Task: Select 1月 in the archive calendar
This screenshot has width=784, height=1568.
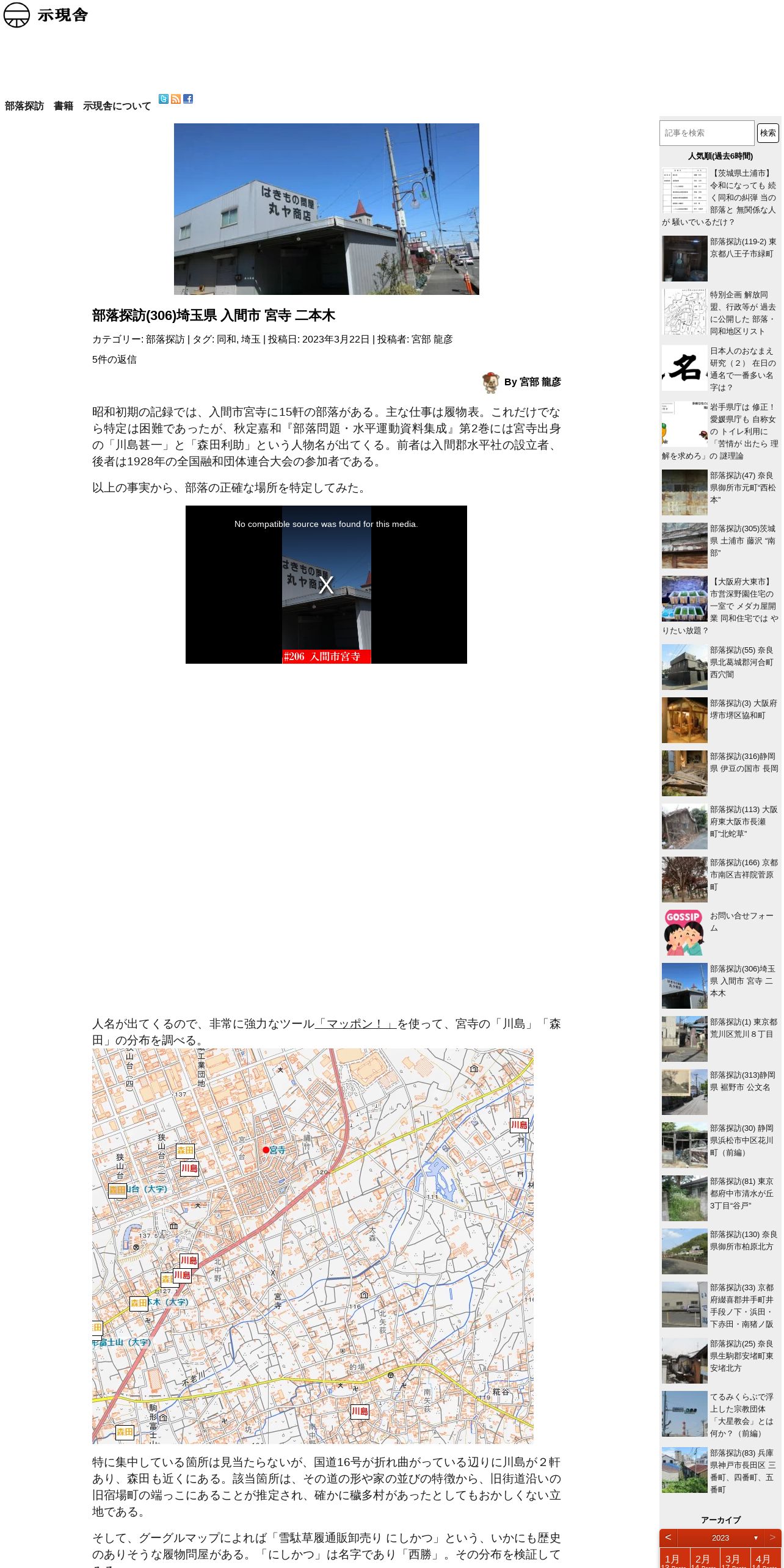Action: [674, 1558]
